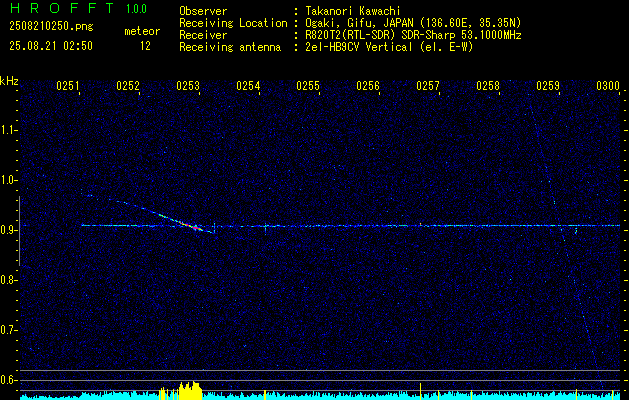Click the Receiving antenna label
This screenshot has height=400, width=629.
[230, 47]
